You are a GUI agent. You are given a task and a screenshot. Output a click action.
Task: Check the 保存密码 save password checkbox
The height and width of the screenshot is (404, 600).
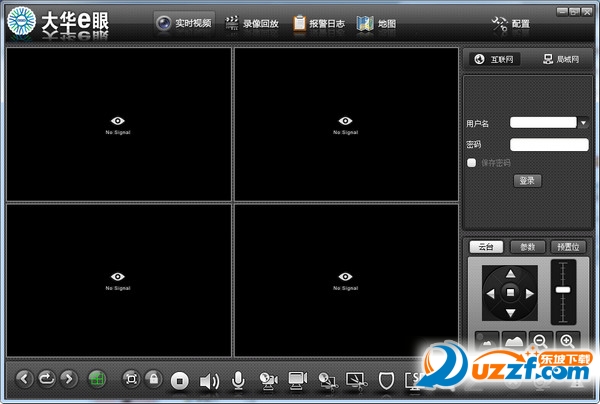tap(471, 163)
